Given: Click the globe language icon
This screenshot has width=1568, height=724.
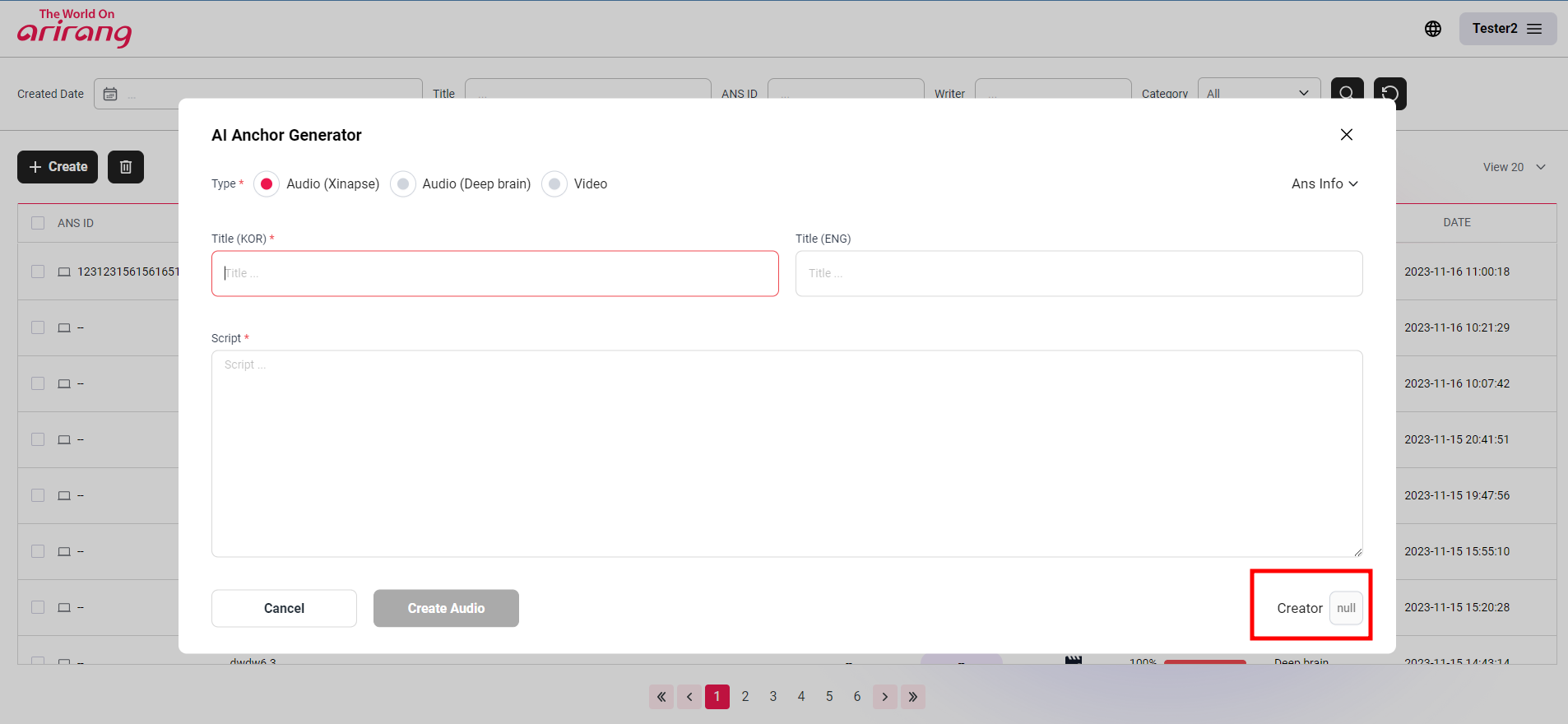Looking at the screenshot, I should point(1432,29).
